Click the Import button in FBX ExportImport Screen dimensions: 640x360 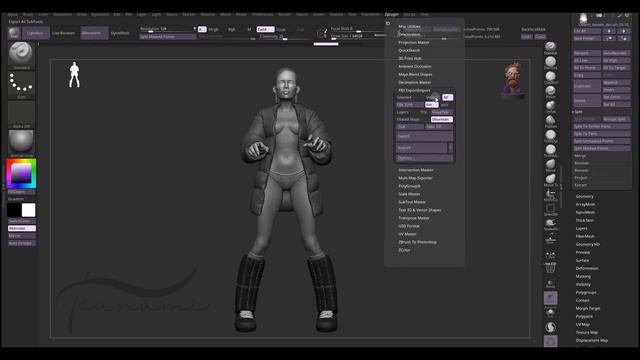click(422, 148)
